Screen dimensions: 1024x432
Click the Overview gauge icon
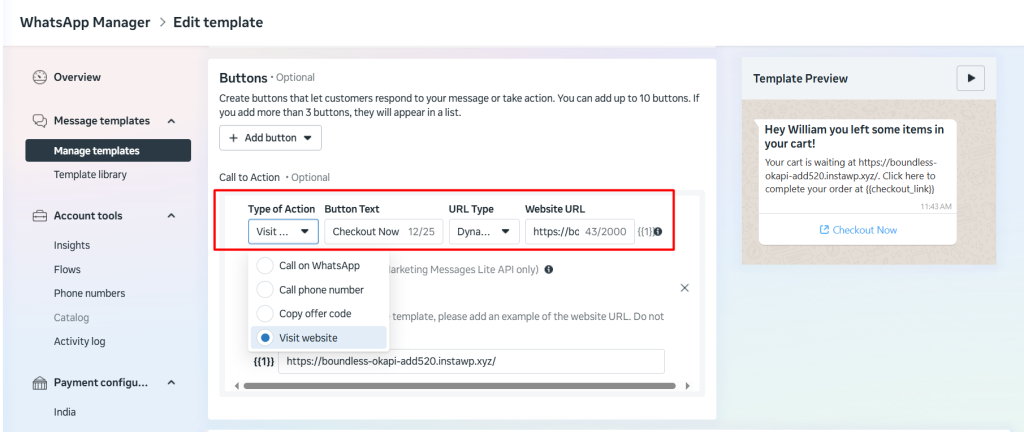pos(40,77)
